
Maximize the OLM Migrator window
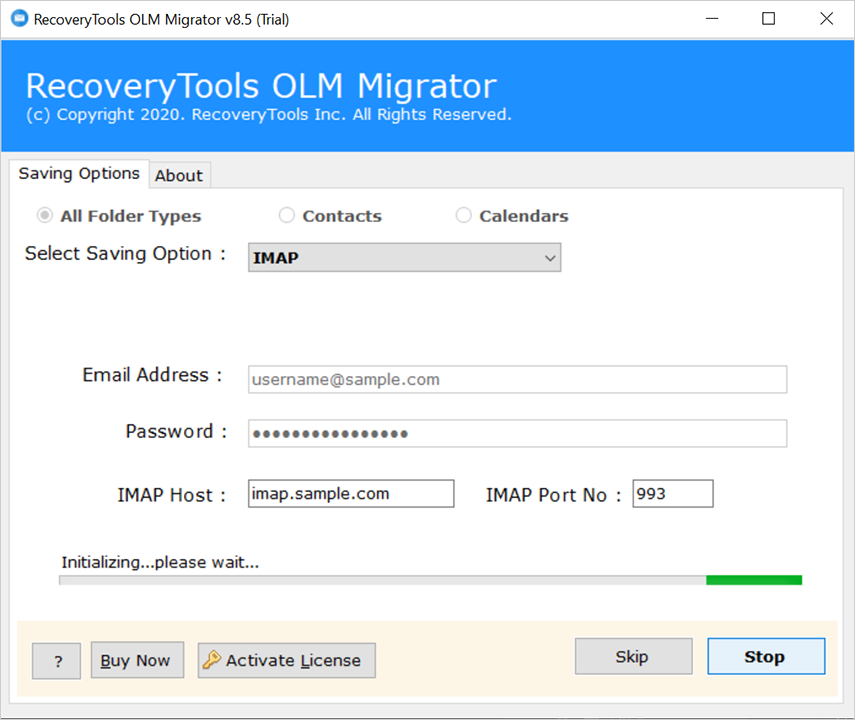768,19
